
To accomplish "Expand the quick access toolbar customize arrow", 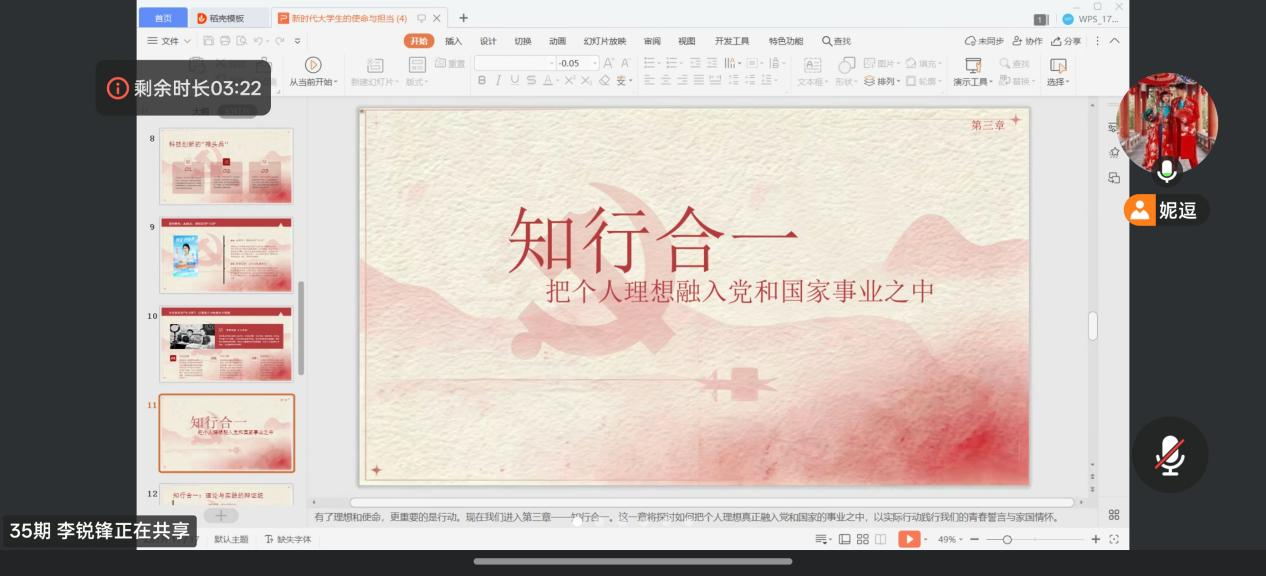I will [297, 41].
